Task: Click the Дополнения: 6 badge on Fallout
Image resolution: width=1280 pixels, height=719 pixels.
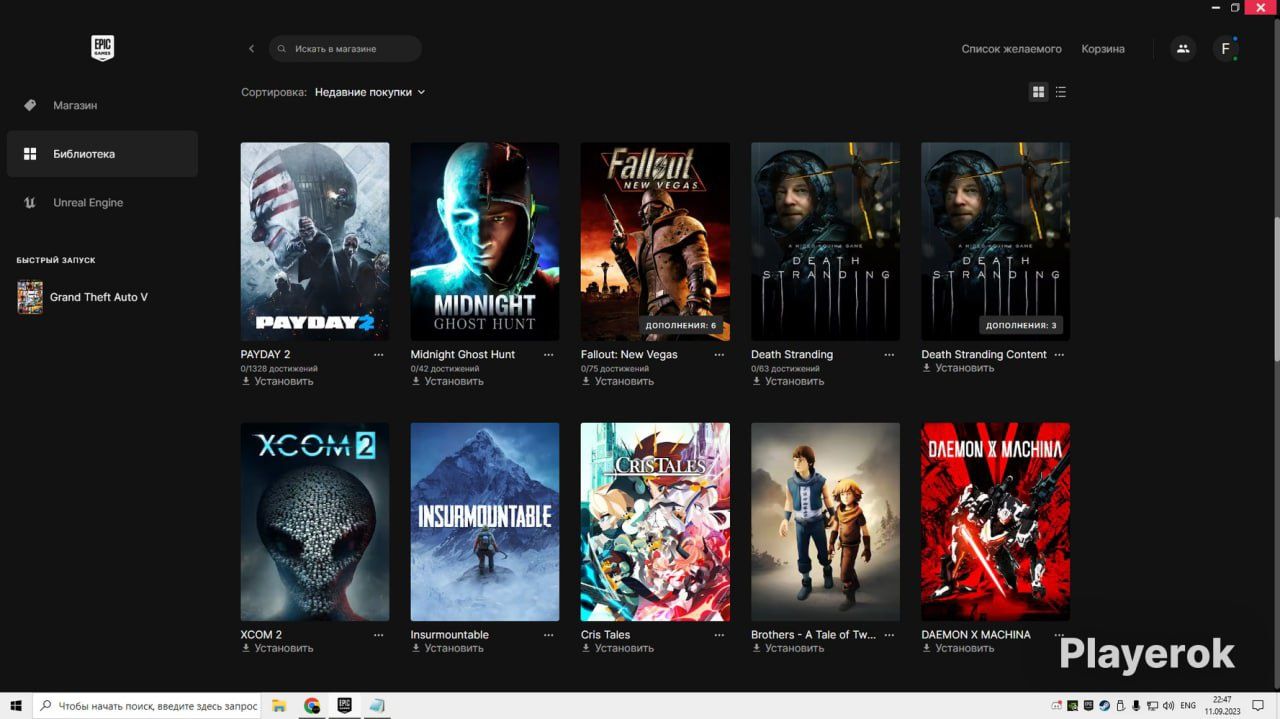Action: (681, 326)
